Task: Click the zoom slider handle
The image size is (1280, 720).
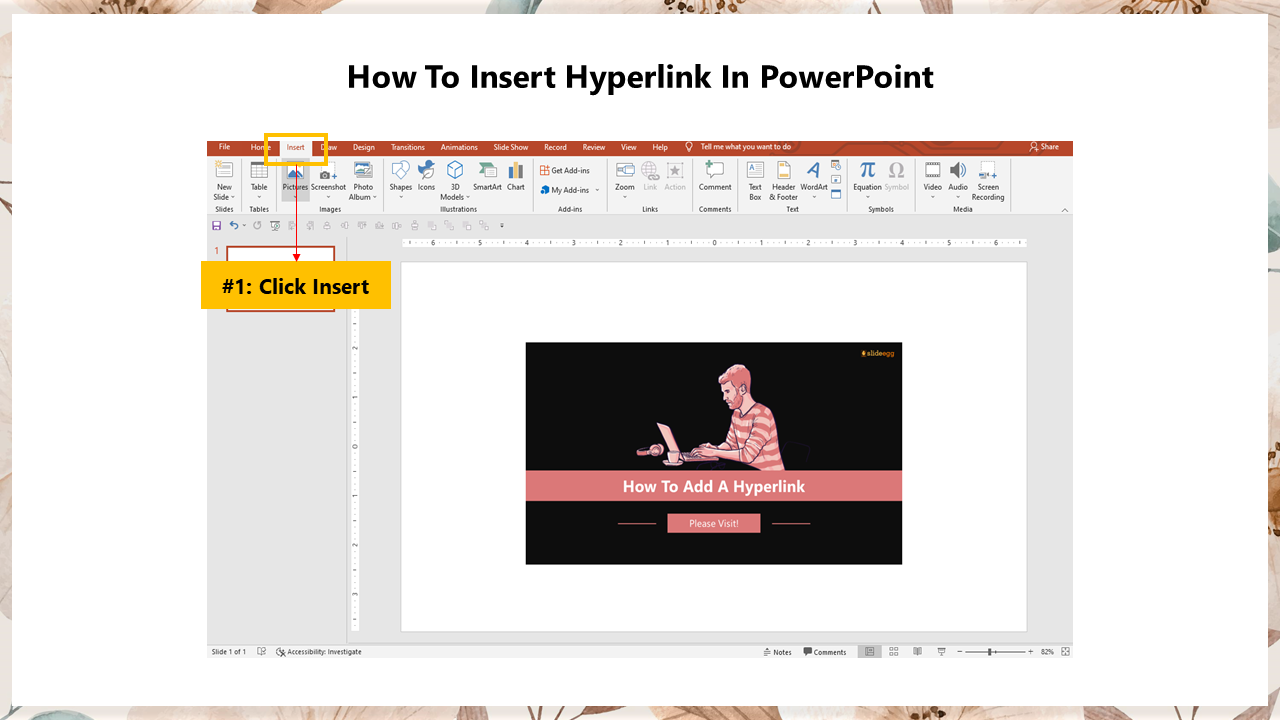Action: coord(991,652)
